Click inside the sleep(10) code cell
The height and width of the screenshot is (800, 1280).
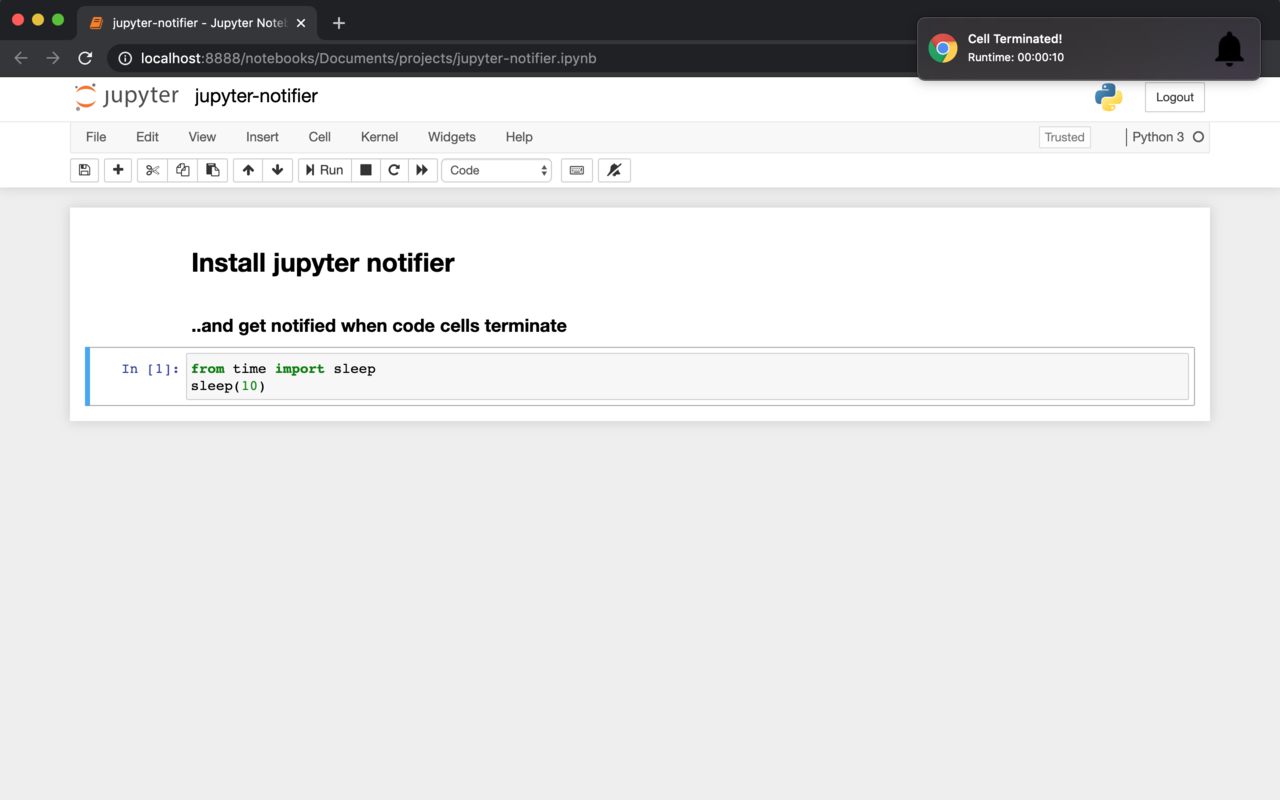click(687, 377)
